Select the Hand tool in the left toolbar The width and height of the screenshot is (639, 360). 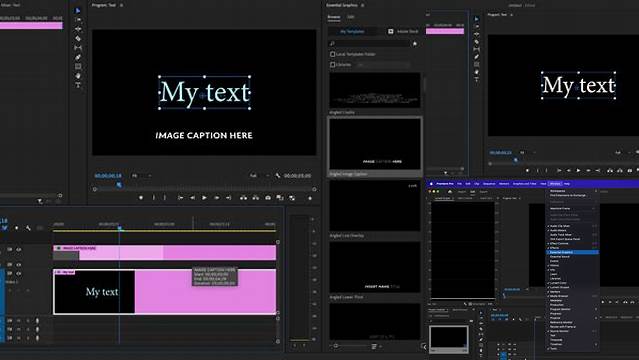78,76
